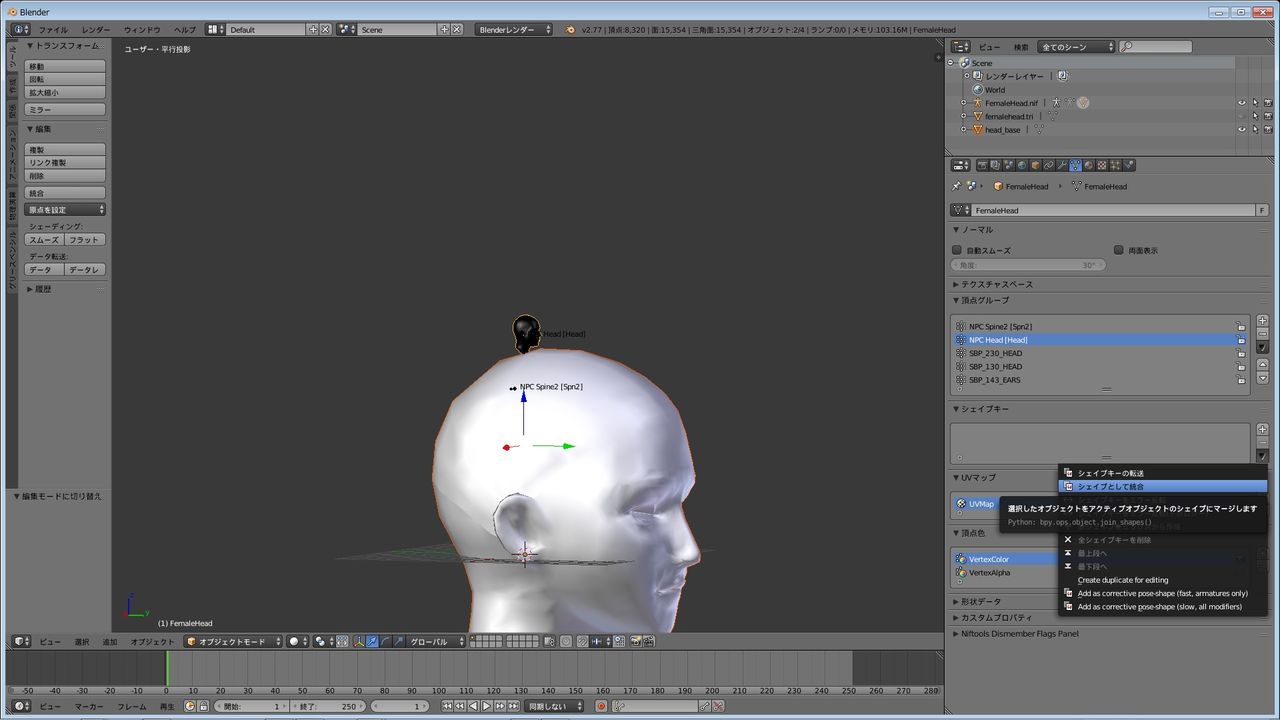
Task: Click the スムーズ shading button
Action: pos(44,240)
